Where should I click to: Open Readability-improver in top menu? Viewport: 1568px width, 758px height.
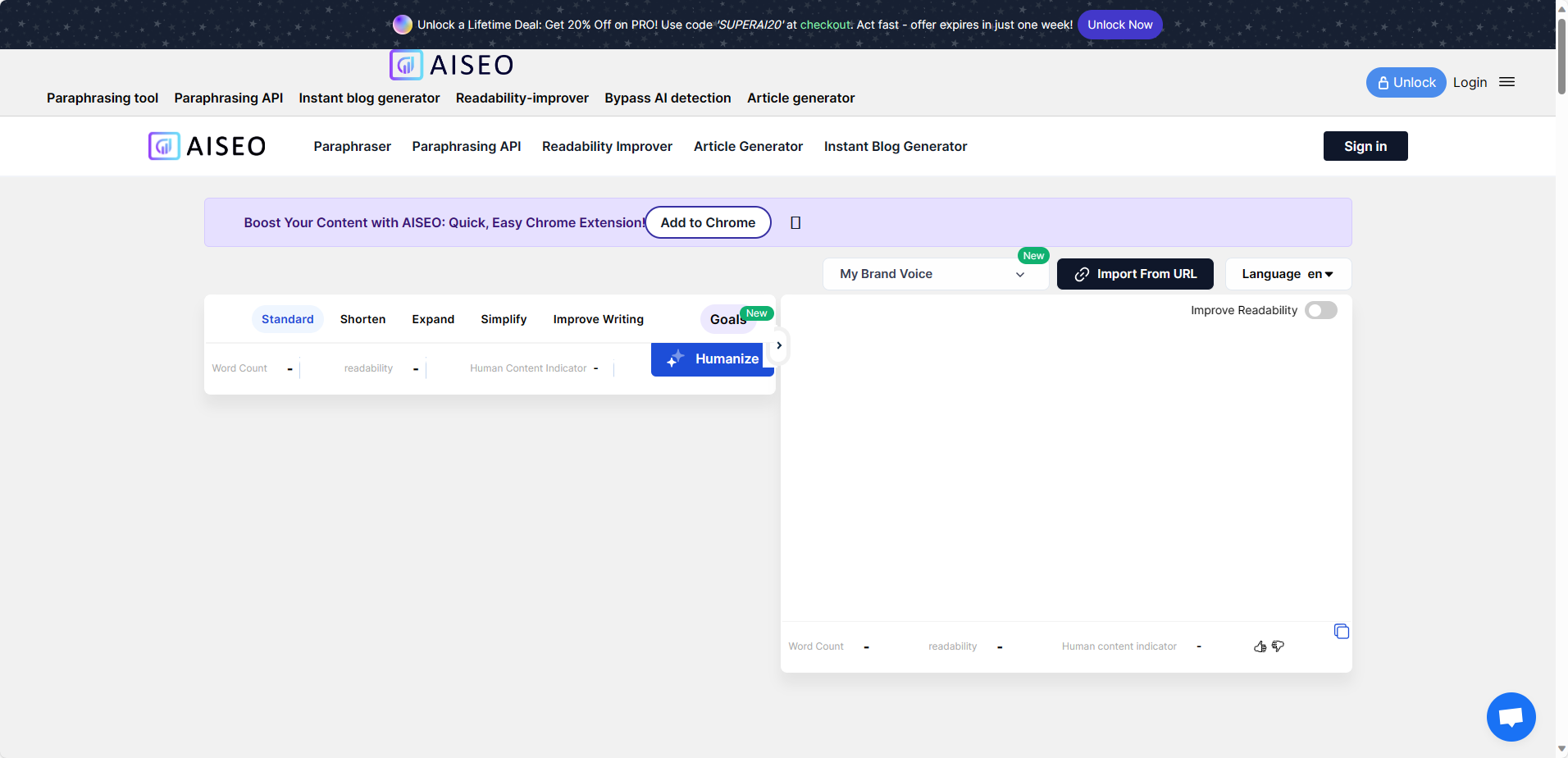(x=522, y=98)
